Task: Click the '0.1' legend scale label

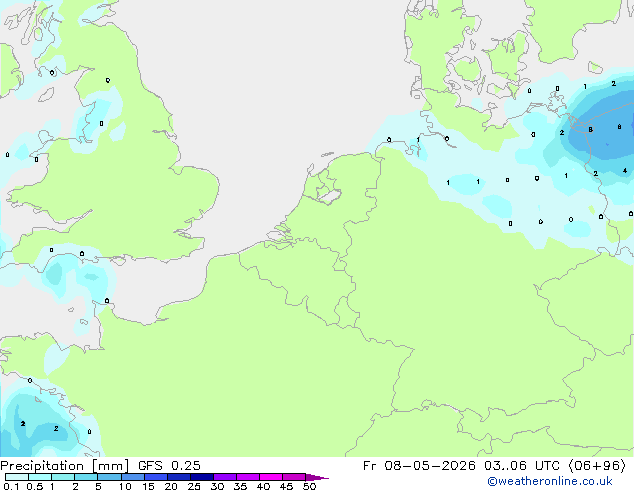Action: click(x=11, y=486)
